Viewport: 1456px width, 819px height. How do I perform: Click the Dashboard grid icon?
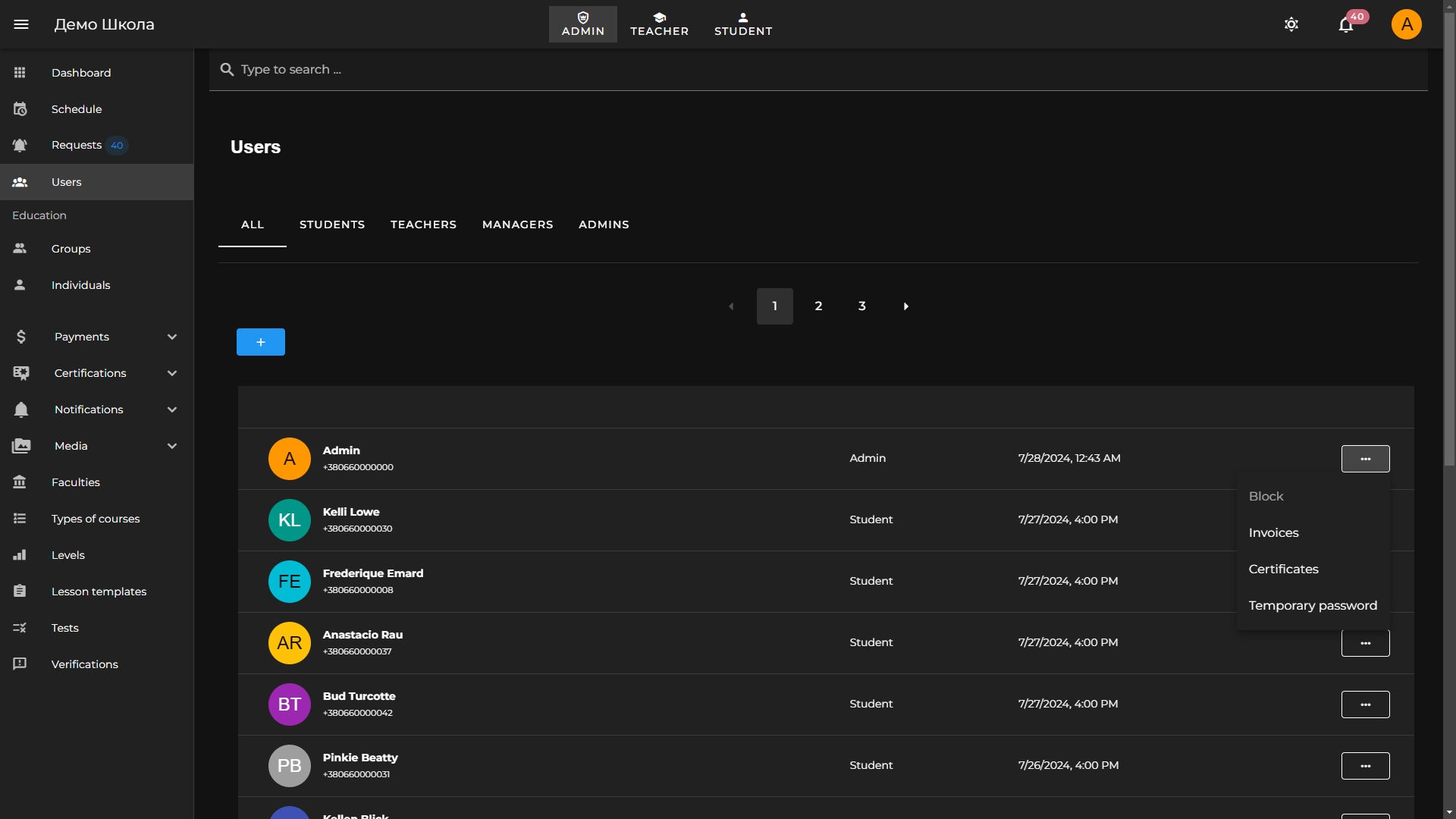pos(20,73)
